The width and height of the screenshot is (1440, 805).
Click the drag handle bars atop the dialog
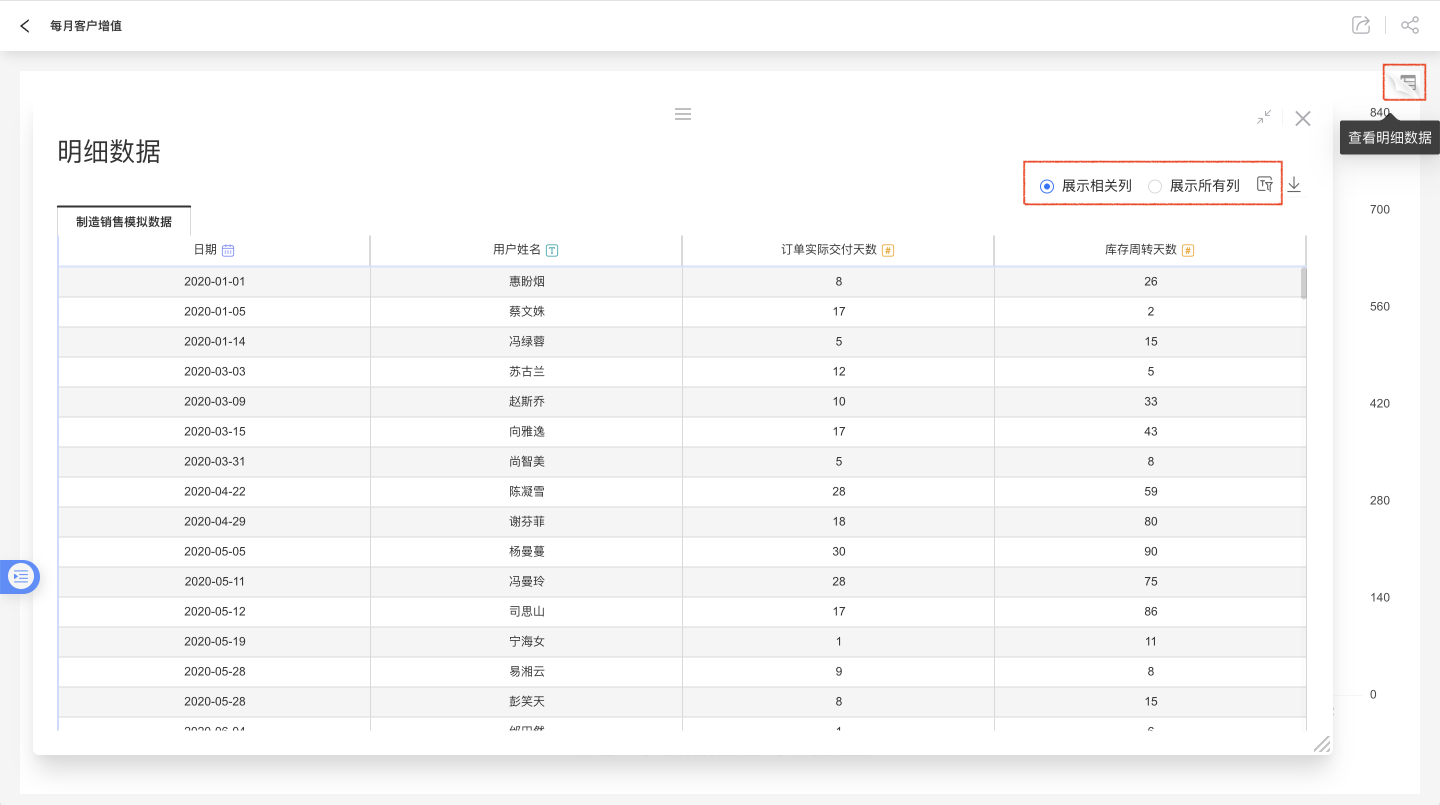coord(683,114)
